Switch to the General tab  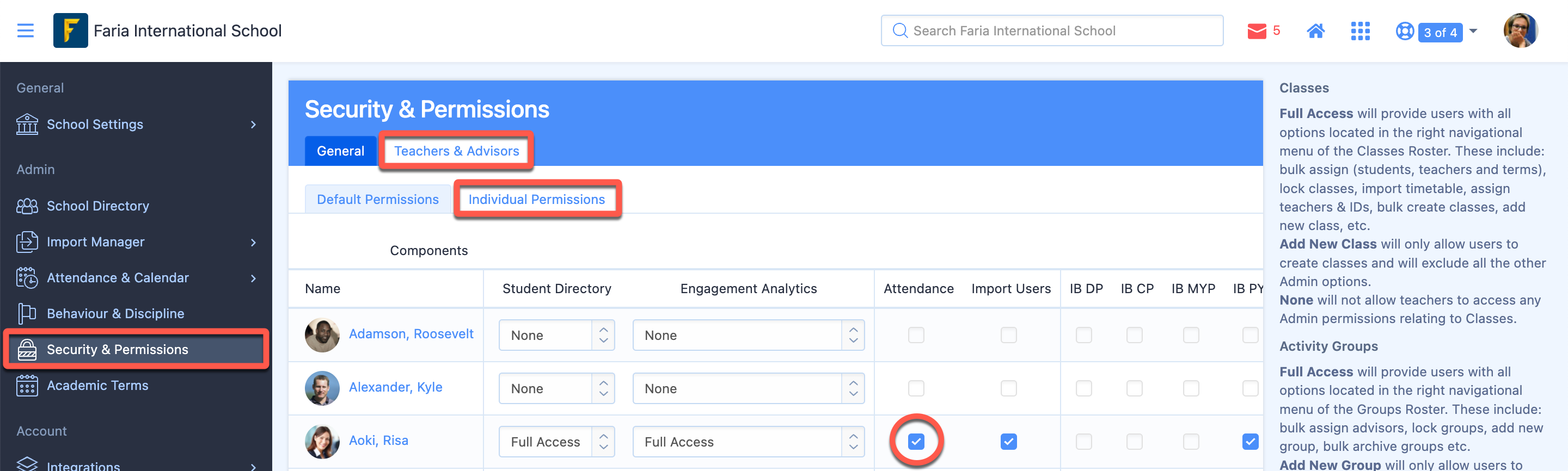(x=340, y=151)
